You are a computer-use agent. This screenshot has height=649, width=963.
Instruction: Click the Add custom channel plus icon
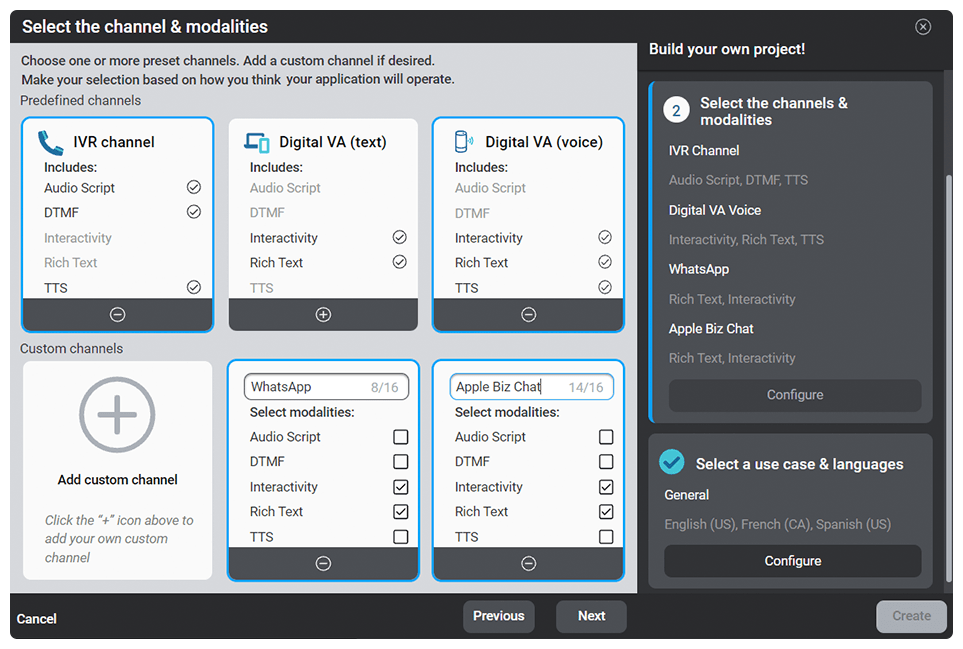(x=117, y=414)
